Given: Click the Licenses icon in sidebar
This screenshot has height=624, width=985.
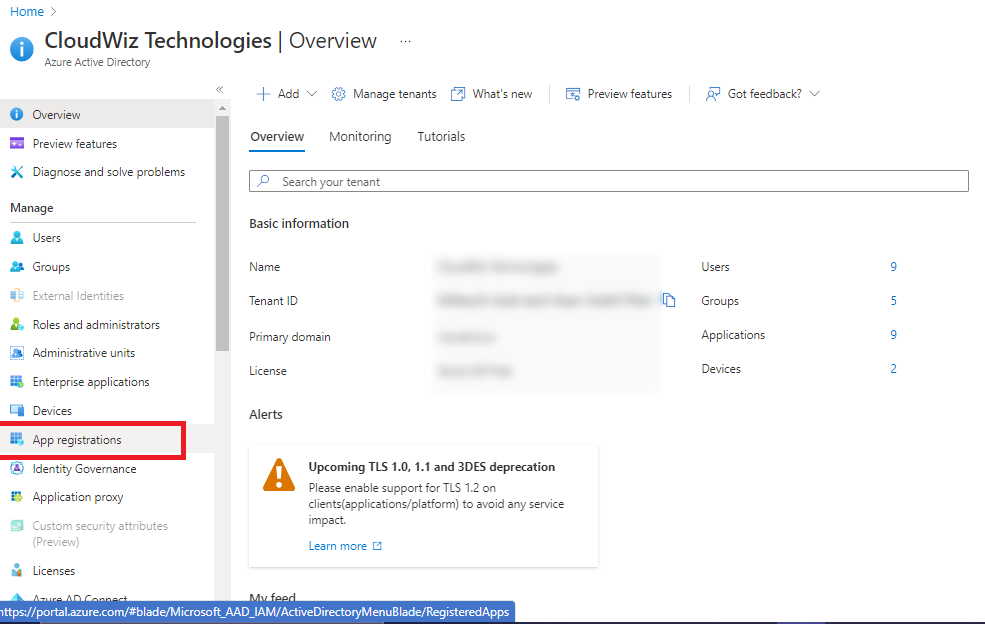Looking at the screenshot, I should click(x=16, y=571).
